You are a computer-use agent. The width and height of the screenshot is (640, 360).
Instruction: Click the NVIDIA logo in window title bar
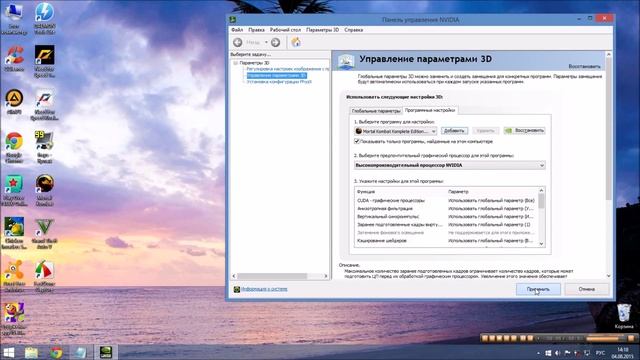tap(233, 19)
